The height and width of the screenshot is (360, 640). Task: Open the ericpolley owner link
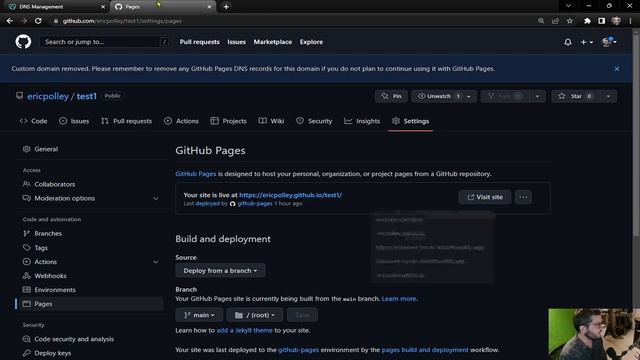tap(48, 96)
